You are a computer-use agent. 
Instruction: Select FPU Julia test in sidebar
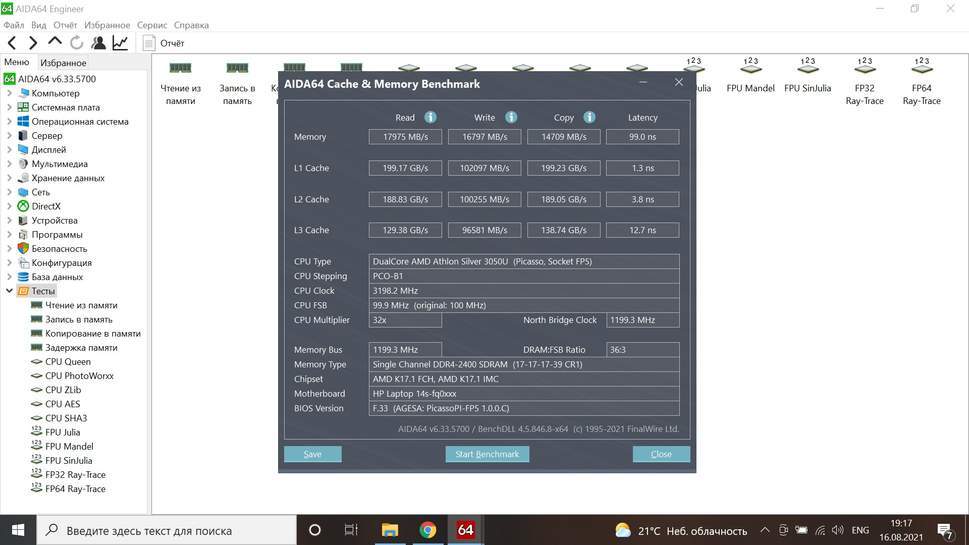[62, 432]
